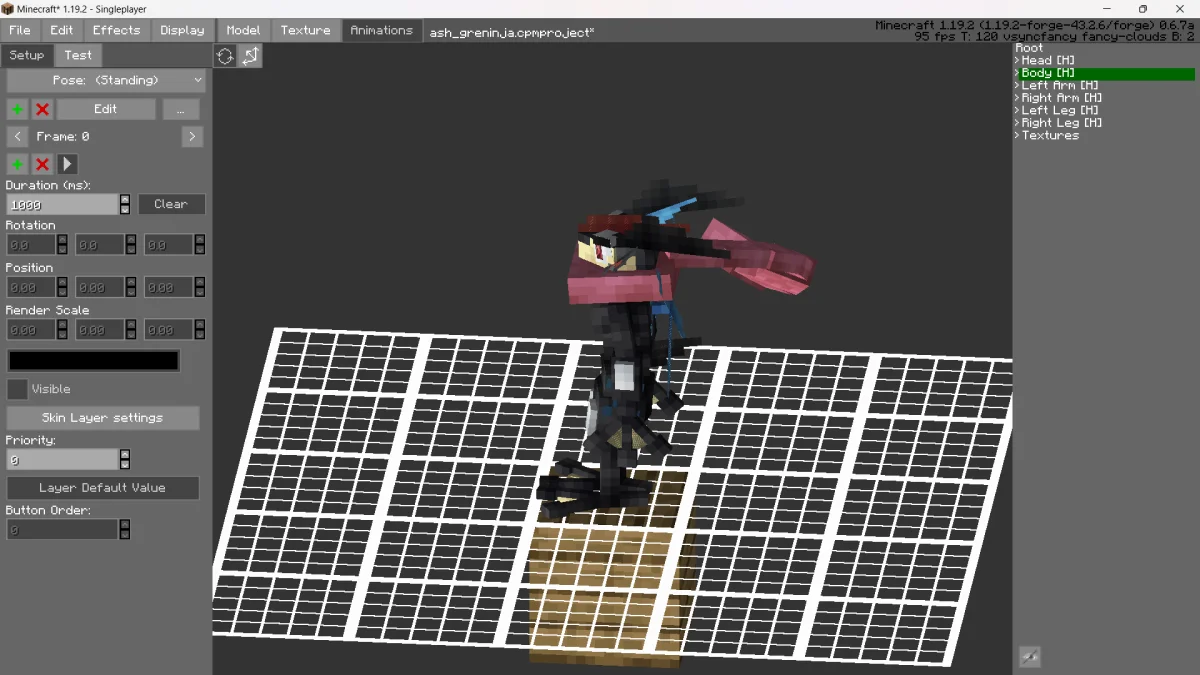Decrease Duration with the down arrow
This screenshot has height=675, width=1200.
125,209
